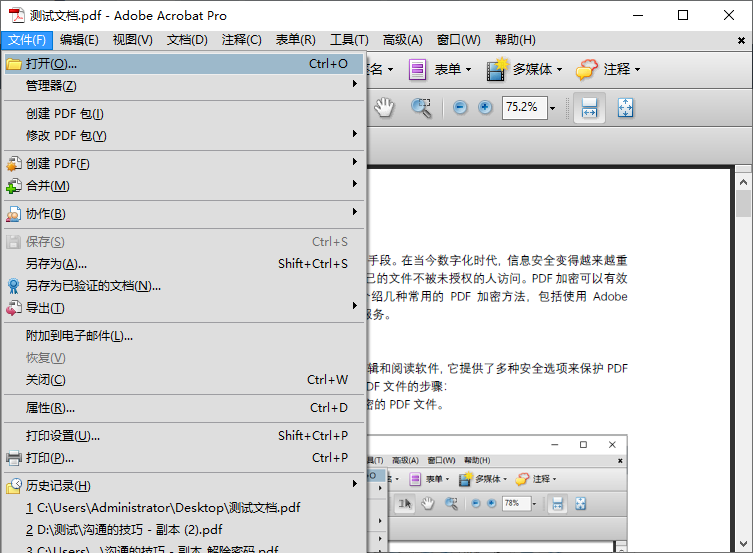Click the 合并 combine files icon
Viewport: 753px width, 553px height.
click(x=14, y=186)
